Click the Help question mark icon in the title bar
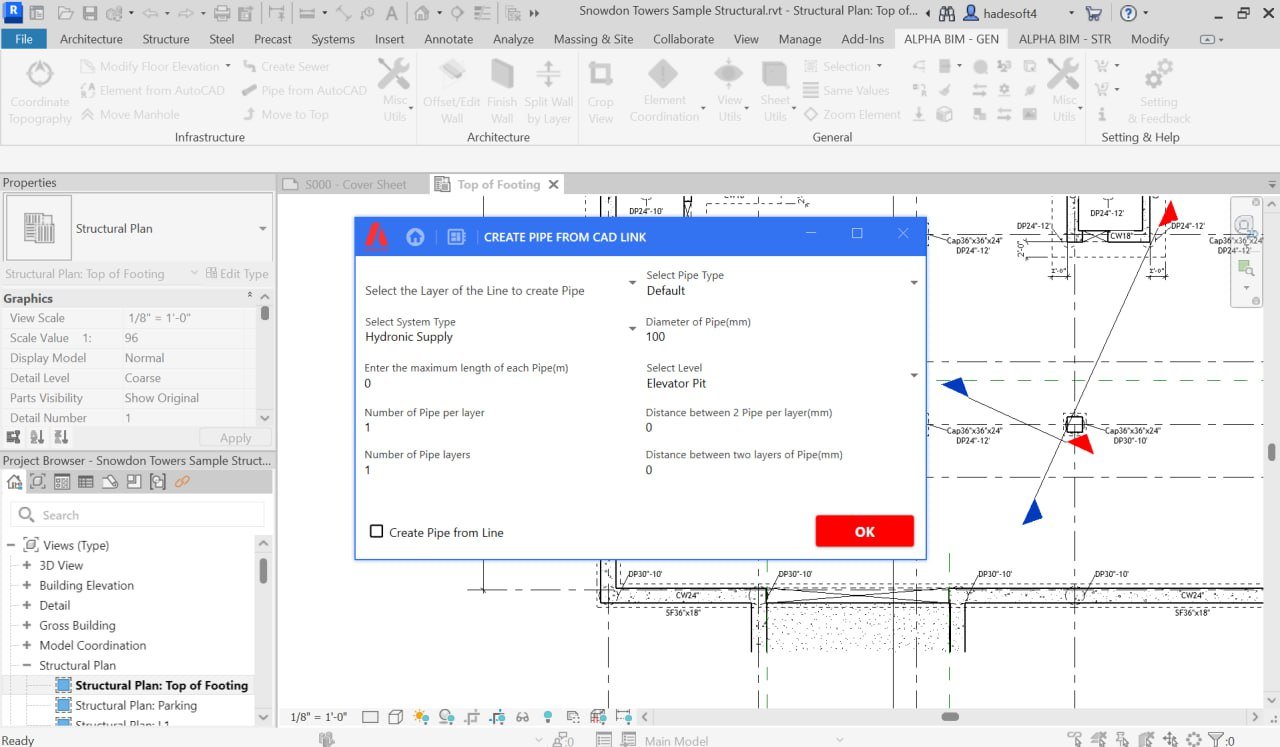 (x=1128, y=13)
